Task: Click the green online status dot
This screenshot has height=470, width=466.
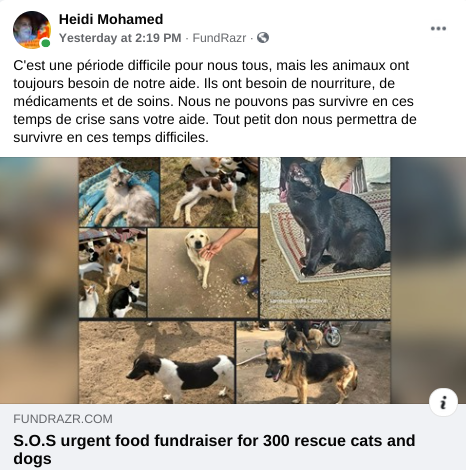Action: [46, 43]
